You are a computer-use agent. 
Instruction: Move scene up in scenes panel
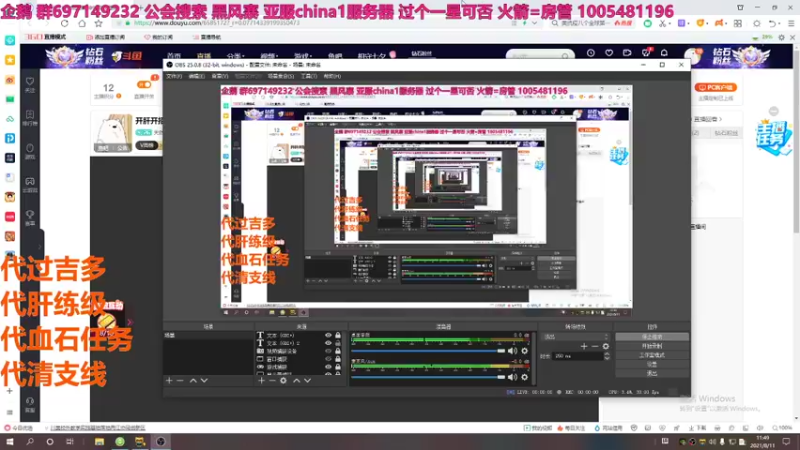tap(193, 381)
